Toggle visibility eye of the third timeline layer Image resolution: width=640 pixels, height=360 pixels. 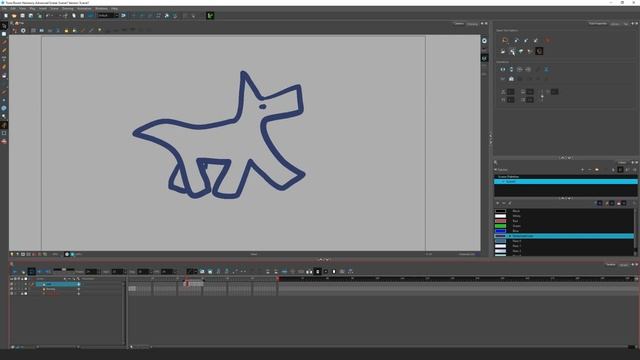pos(11,293)
